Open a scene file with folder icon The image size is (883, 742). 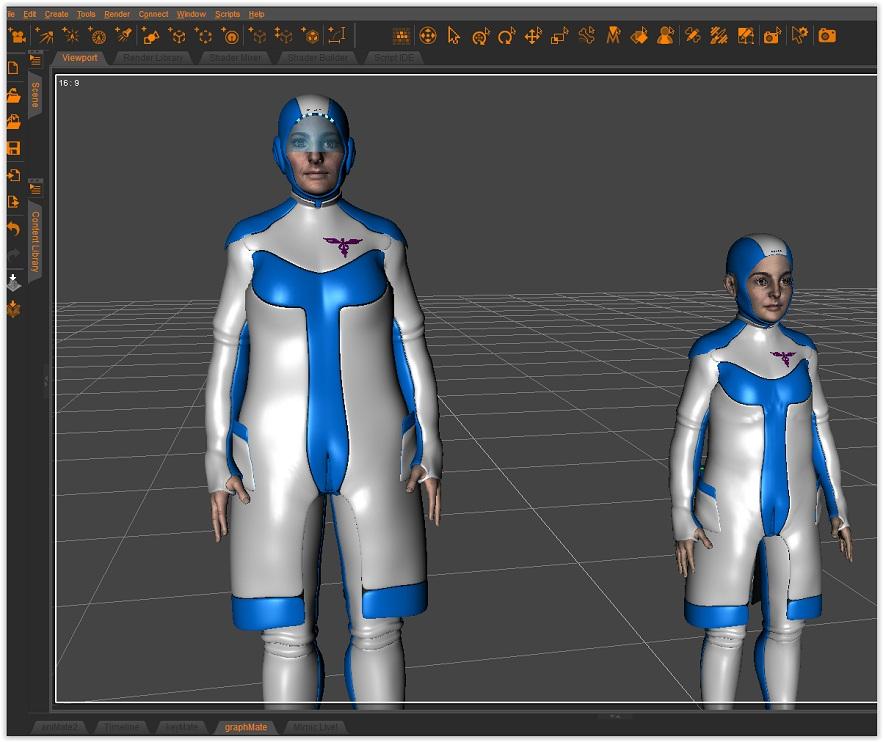tap(14, 96)
